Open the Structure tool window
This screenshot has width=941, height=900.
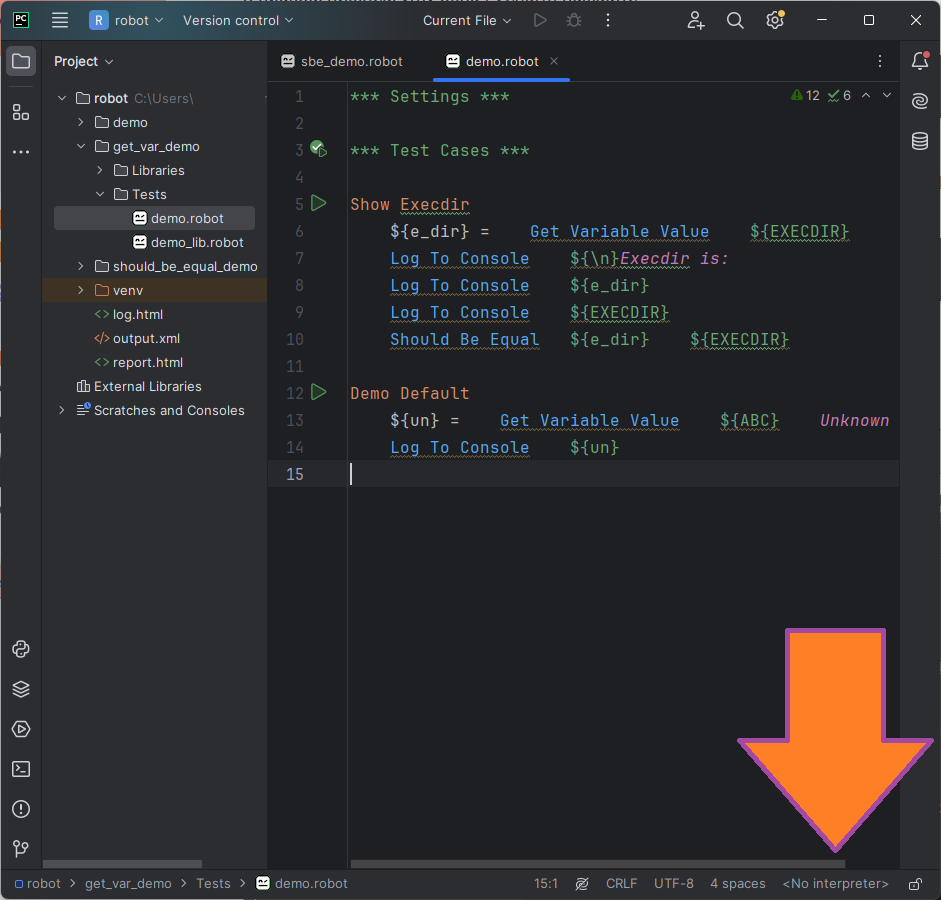pos(21,112)
